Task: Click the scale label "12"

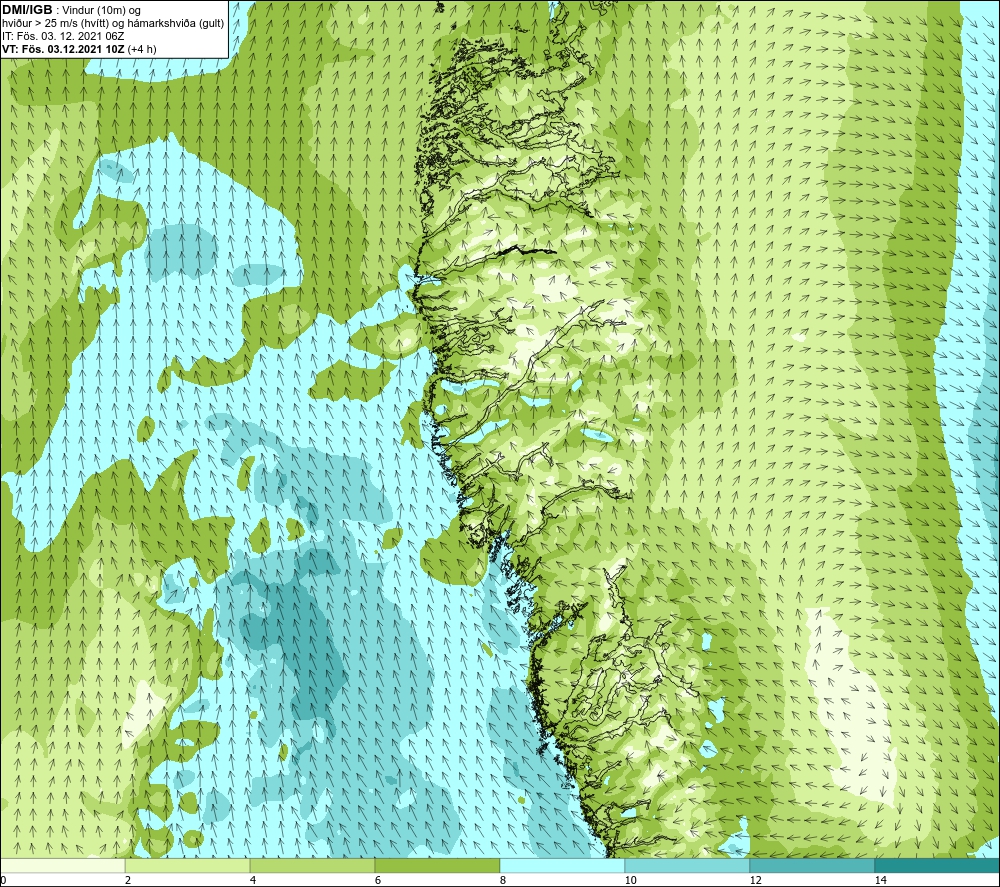Action: (x=755, y=880)
